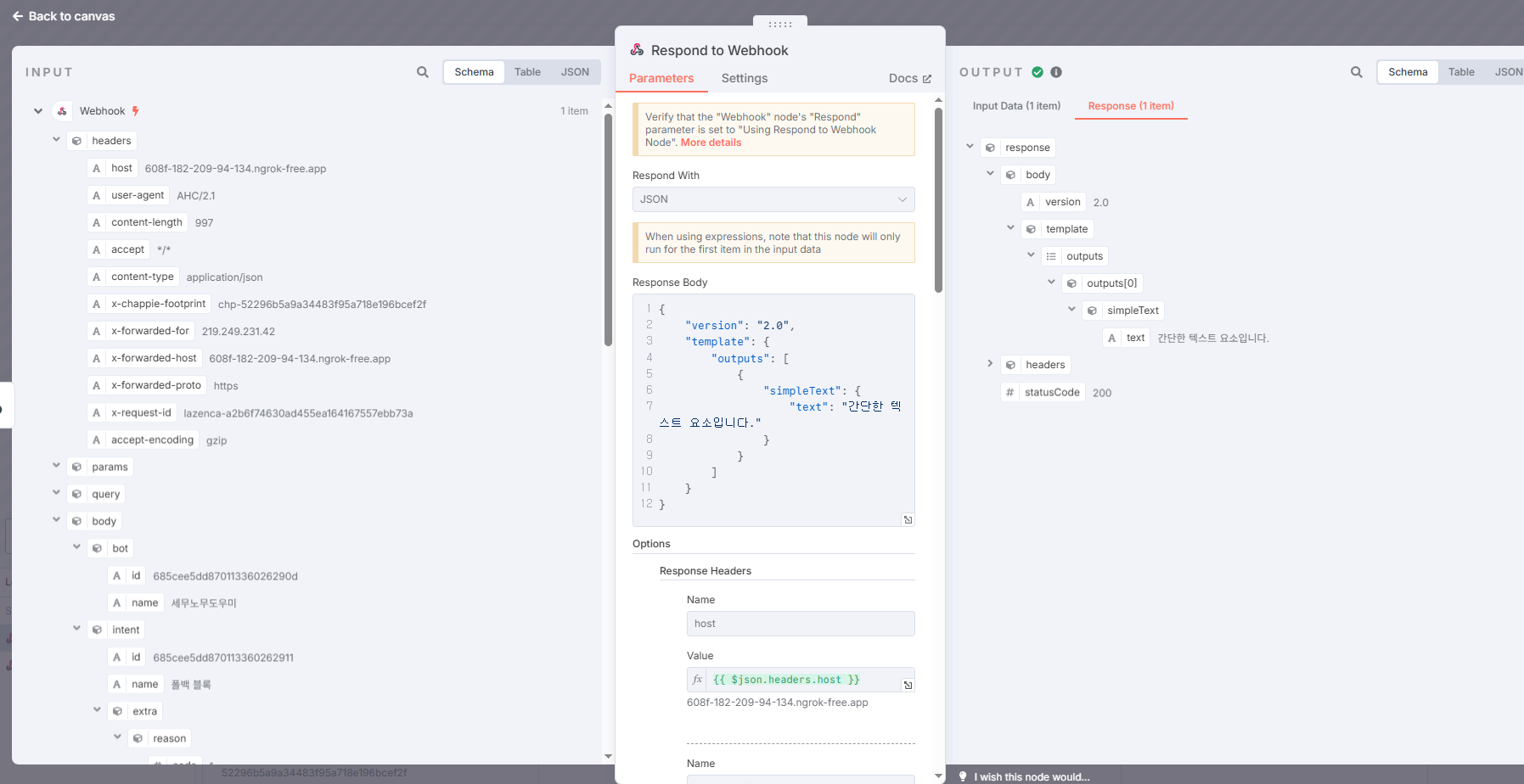Search the INPUT panel with magnifier icon
This screenshot has height=784, width=1524.
423,72
